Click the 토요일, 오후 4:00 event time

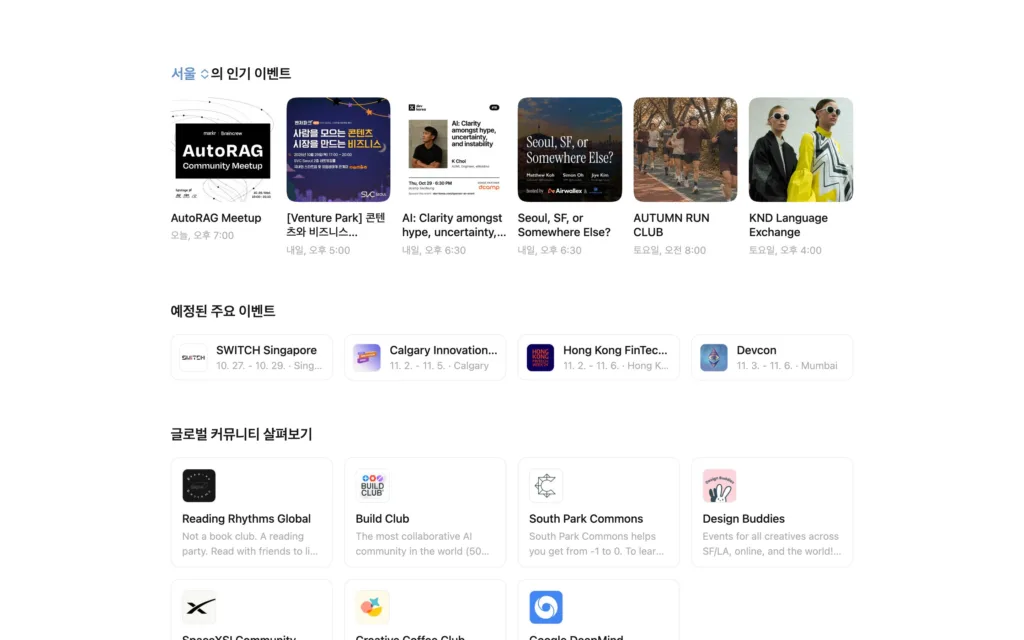tap(785, 250)
